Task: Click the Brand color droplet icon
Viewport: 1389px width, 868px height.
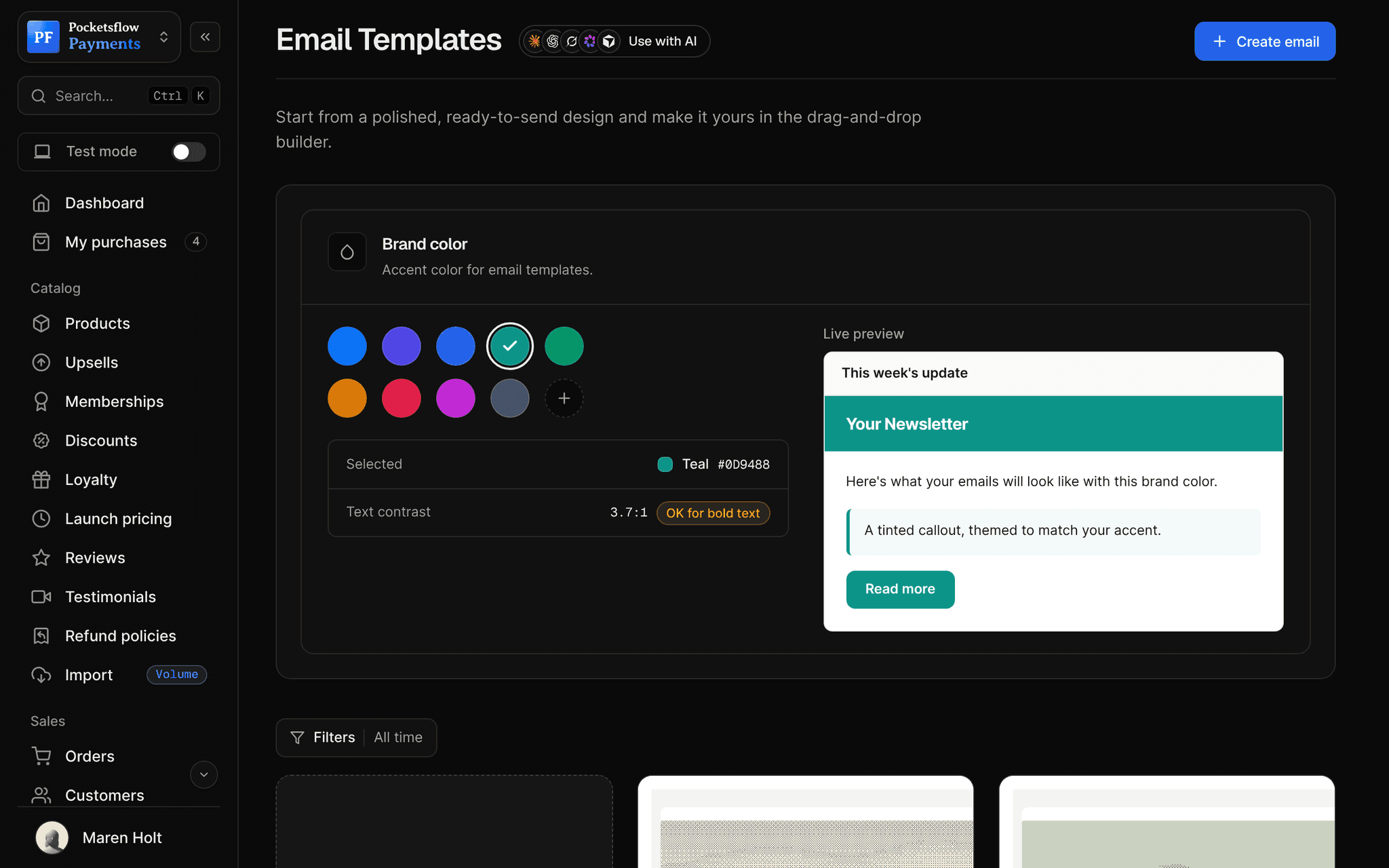Action: pos(347,252)
